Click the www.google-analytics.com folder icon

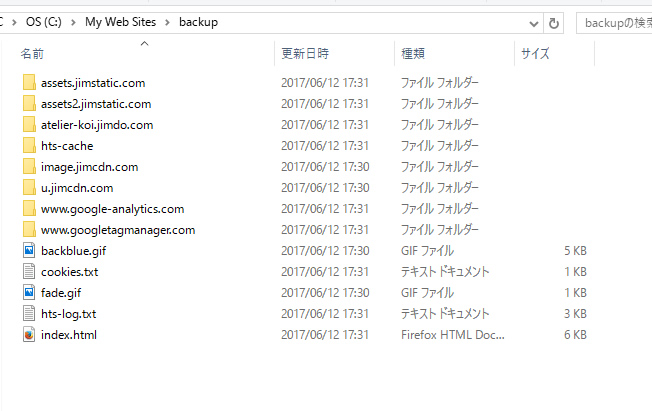click(29, 208)
